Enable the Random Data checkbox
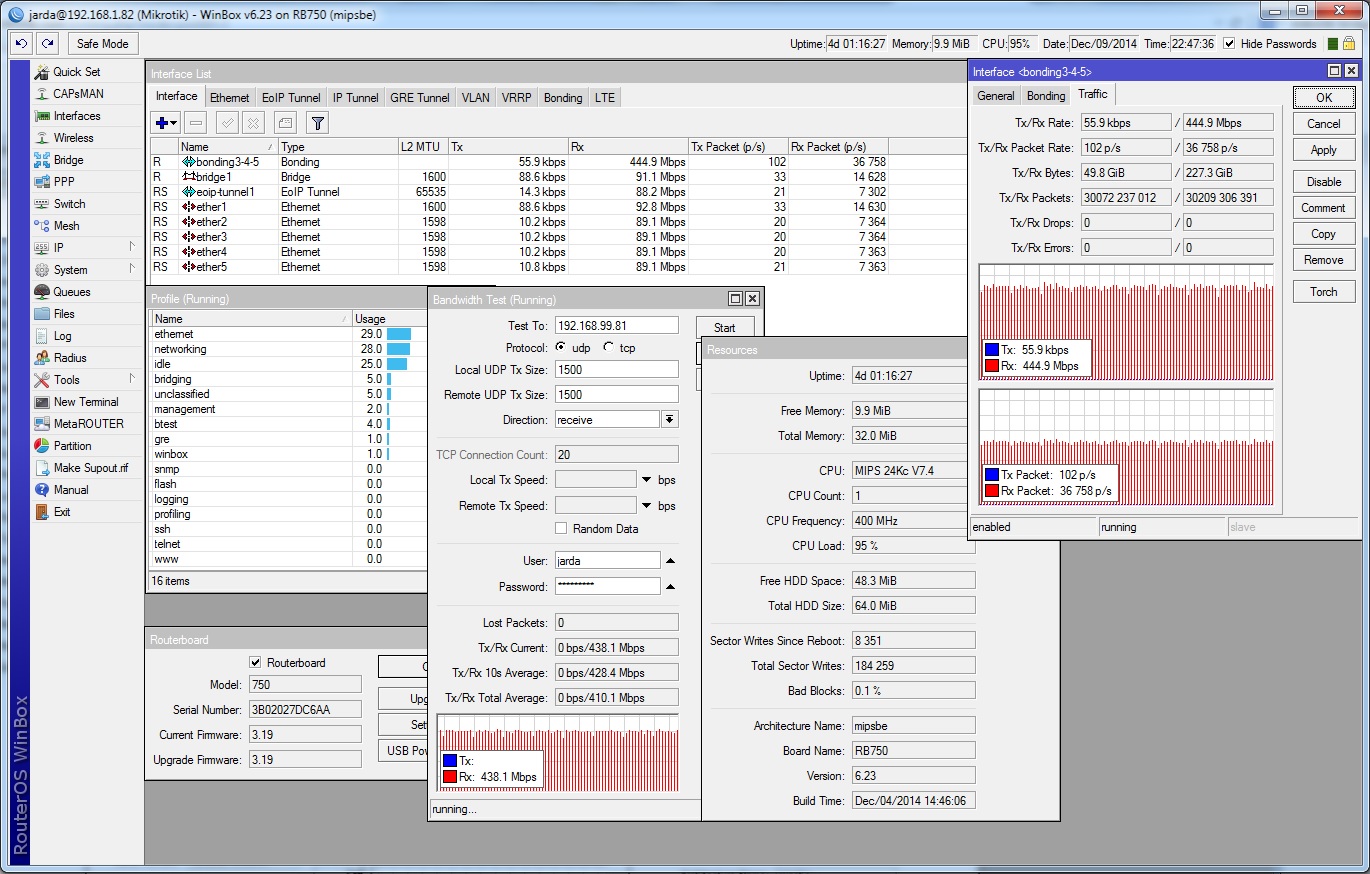Screen dimensions: 1370x874 [x=561, y=529]
